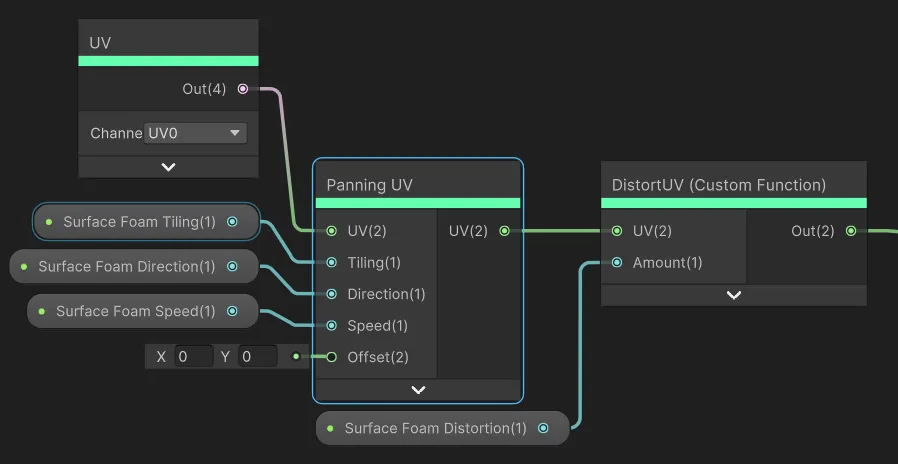This screenshot has height=464, width=898.
Task: Click the Surface Foam Distortion green dot
Action: click(330, 428)
